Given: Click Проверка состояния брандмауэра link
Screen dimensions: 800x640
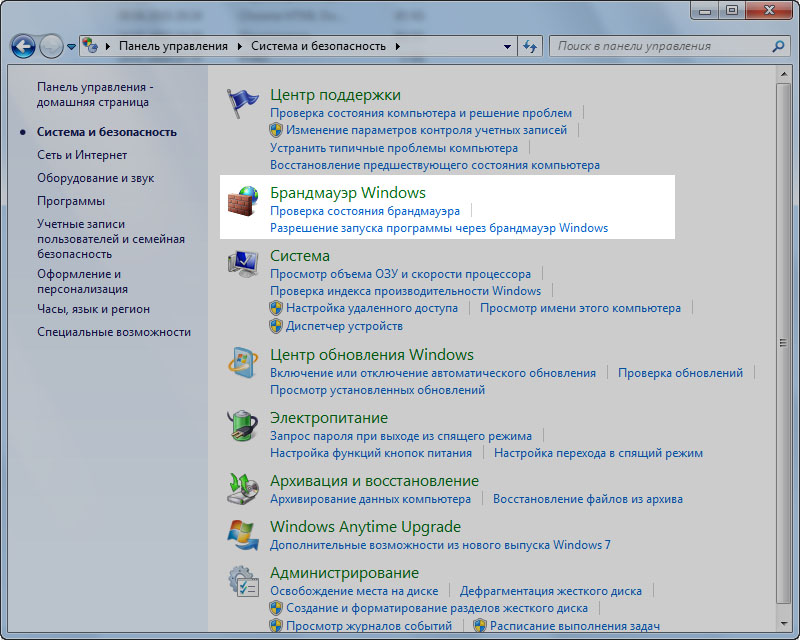Looking at the screenshot, I should tap(365, 211).
